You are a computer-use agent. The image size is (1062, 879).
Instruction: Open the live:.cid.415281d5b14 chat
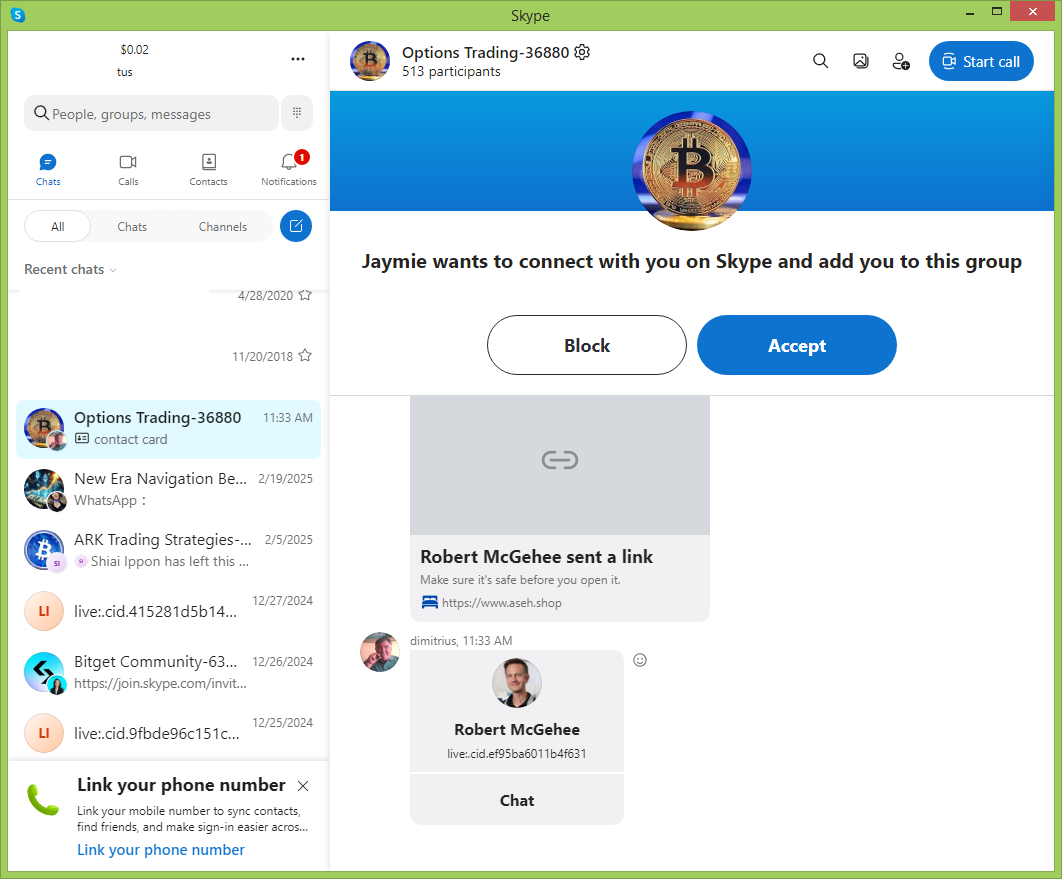pos(168,612)
